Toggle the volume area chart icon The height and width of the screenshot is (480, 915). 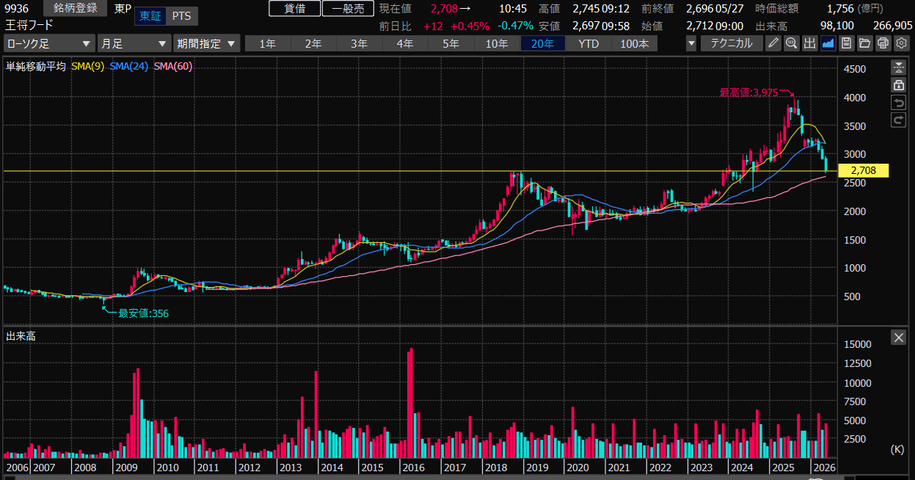coord(828,44)
